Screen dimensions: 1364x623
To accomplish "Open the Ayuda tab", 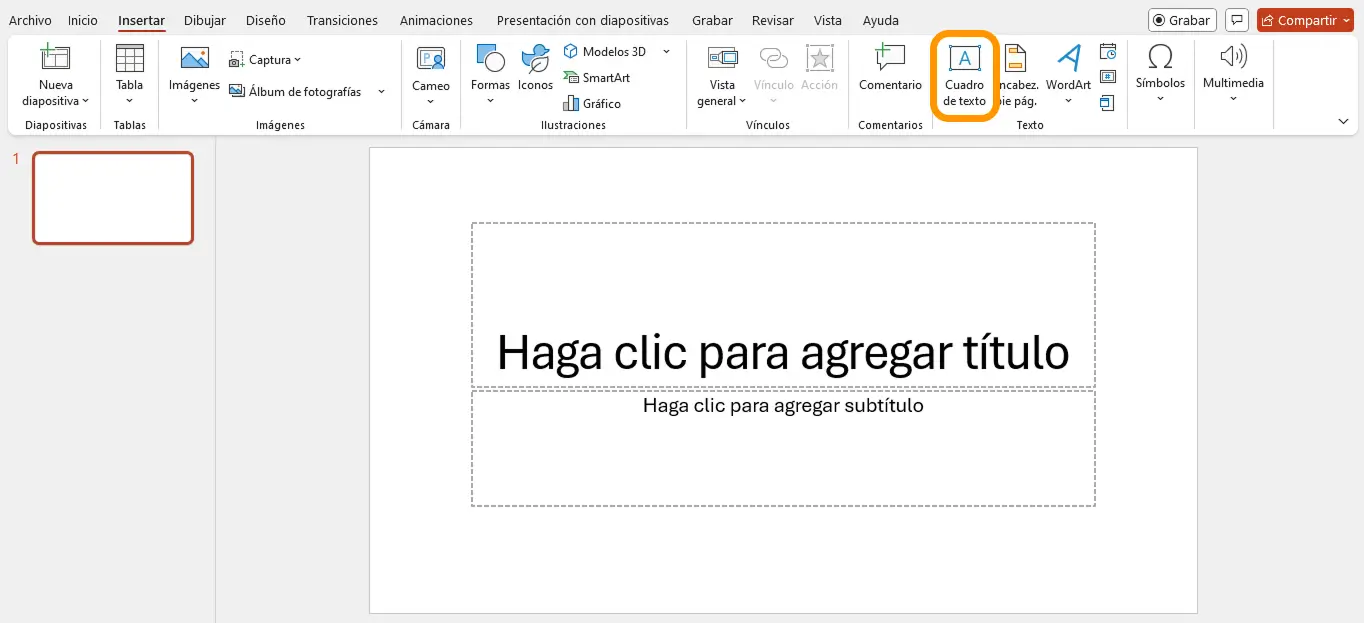I will click(881, 20).
